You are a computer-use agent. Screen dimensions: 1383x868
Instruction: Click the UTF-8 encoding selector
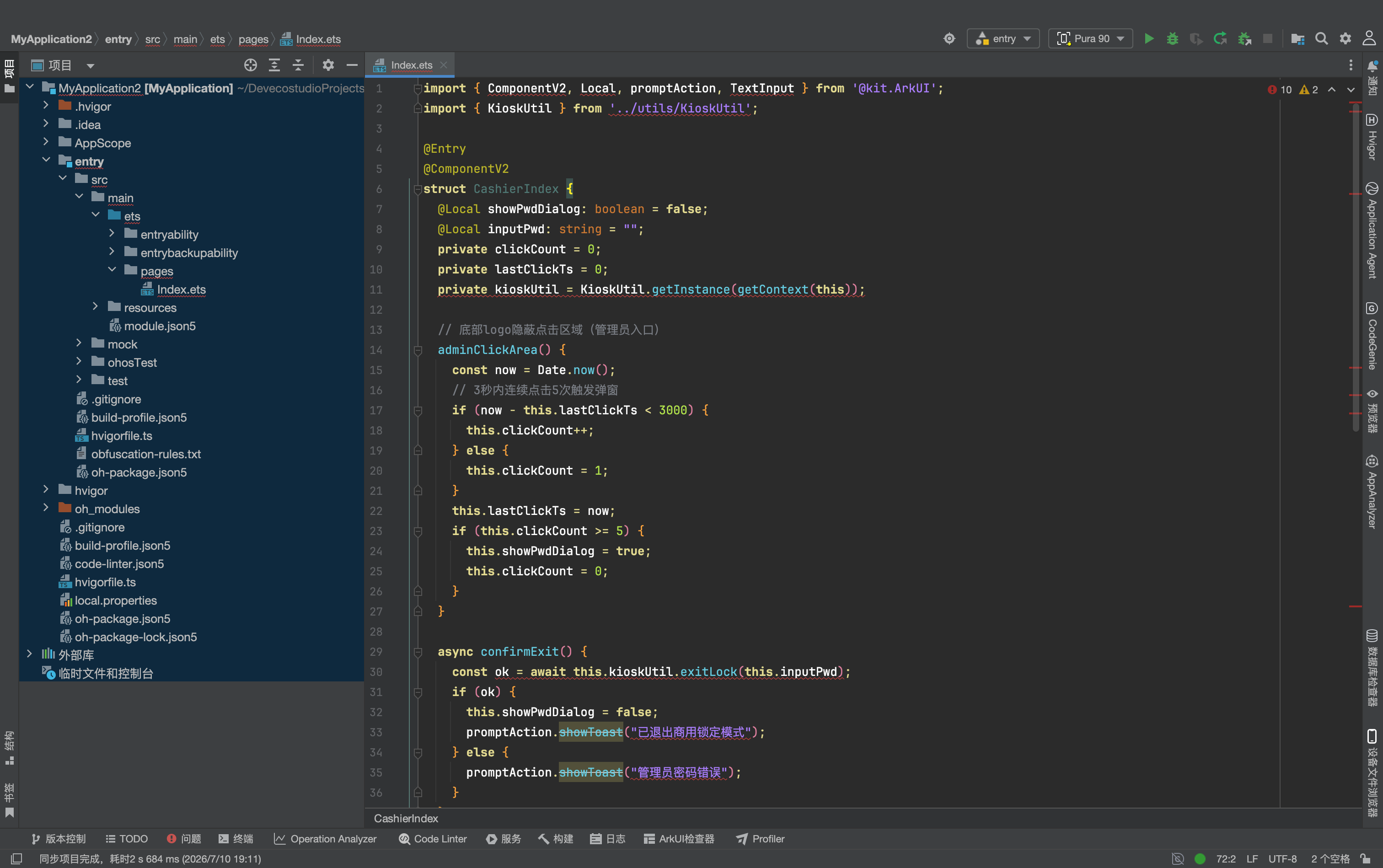point(1282,858)
